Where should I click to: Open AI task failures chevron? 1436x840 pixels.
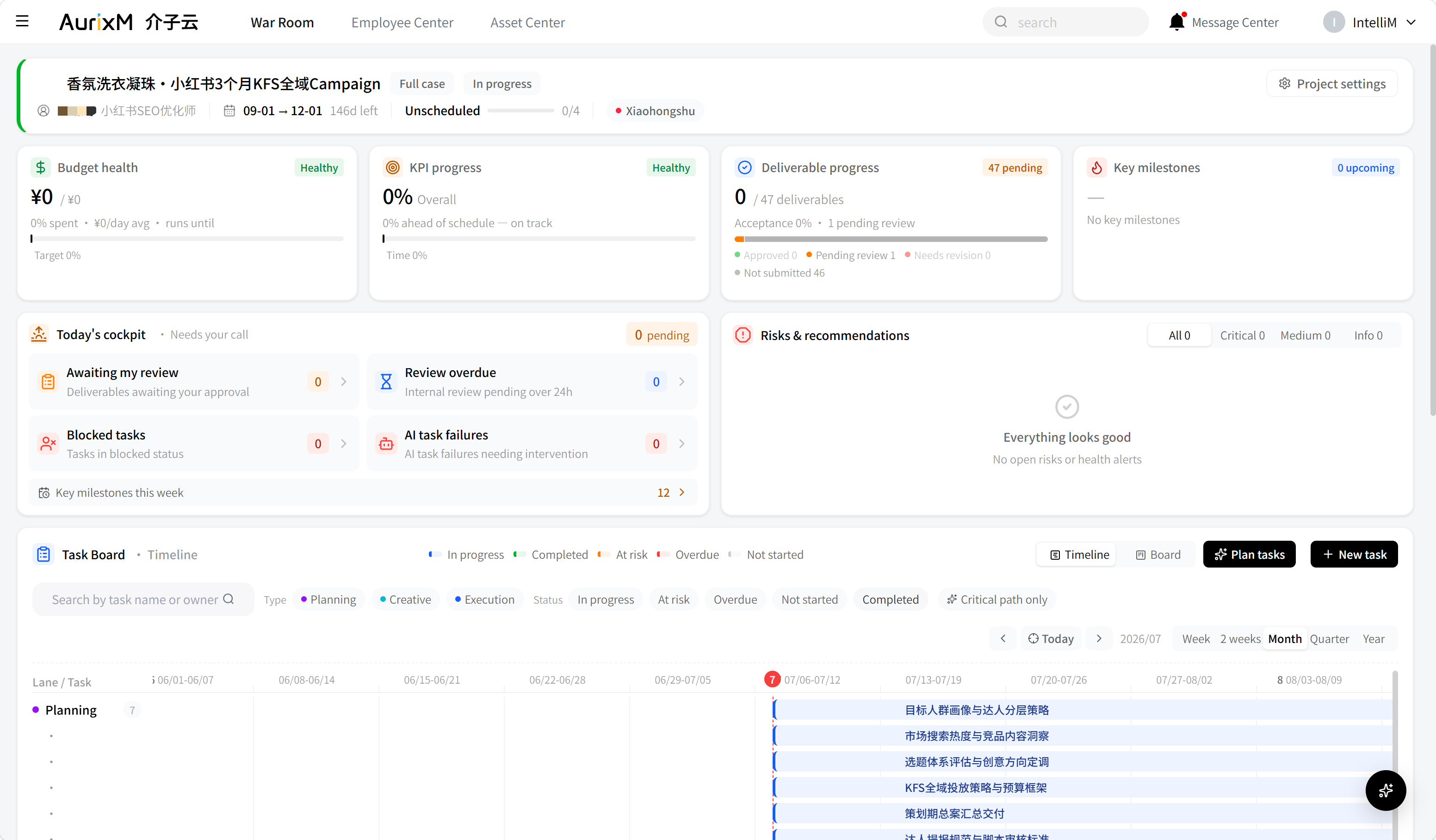click(681, 444)
